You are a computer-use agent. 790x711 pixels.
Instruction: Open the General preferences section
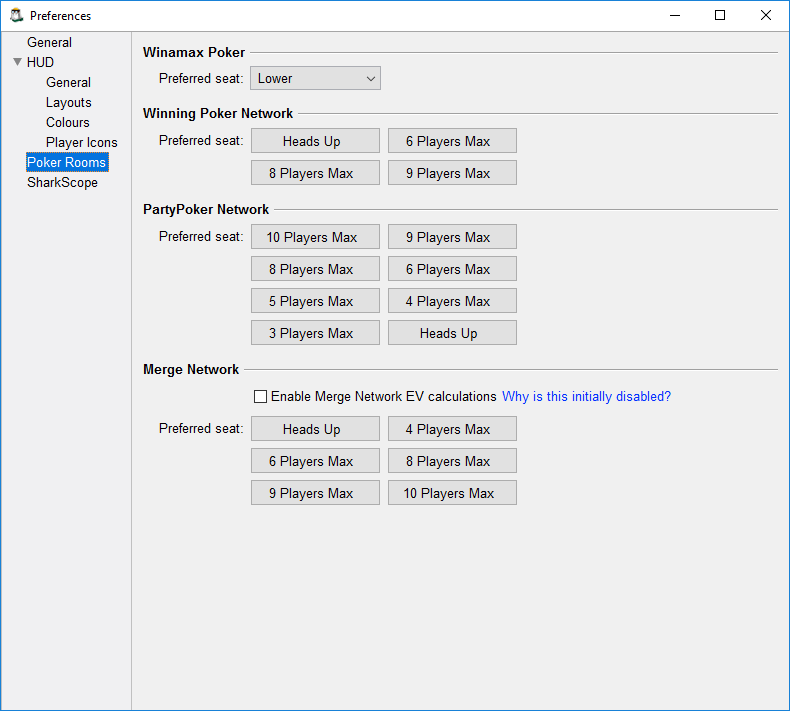[x=49, y=42]
